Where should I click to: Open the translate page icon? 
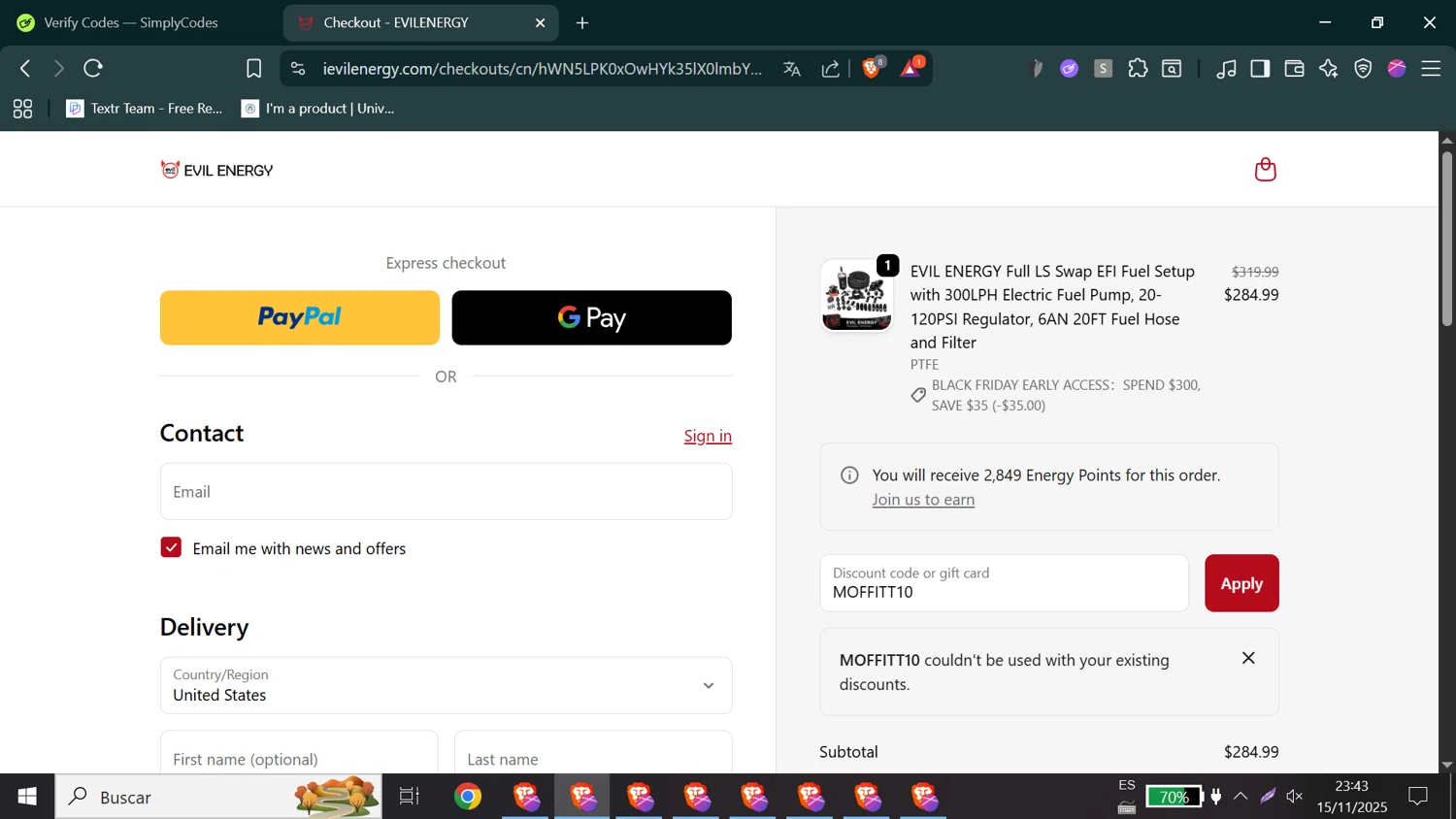tap(792, 68)
